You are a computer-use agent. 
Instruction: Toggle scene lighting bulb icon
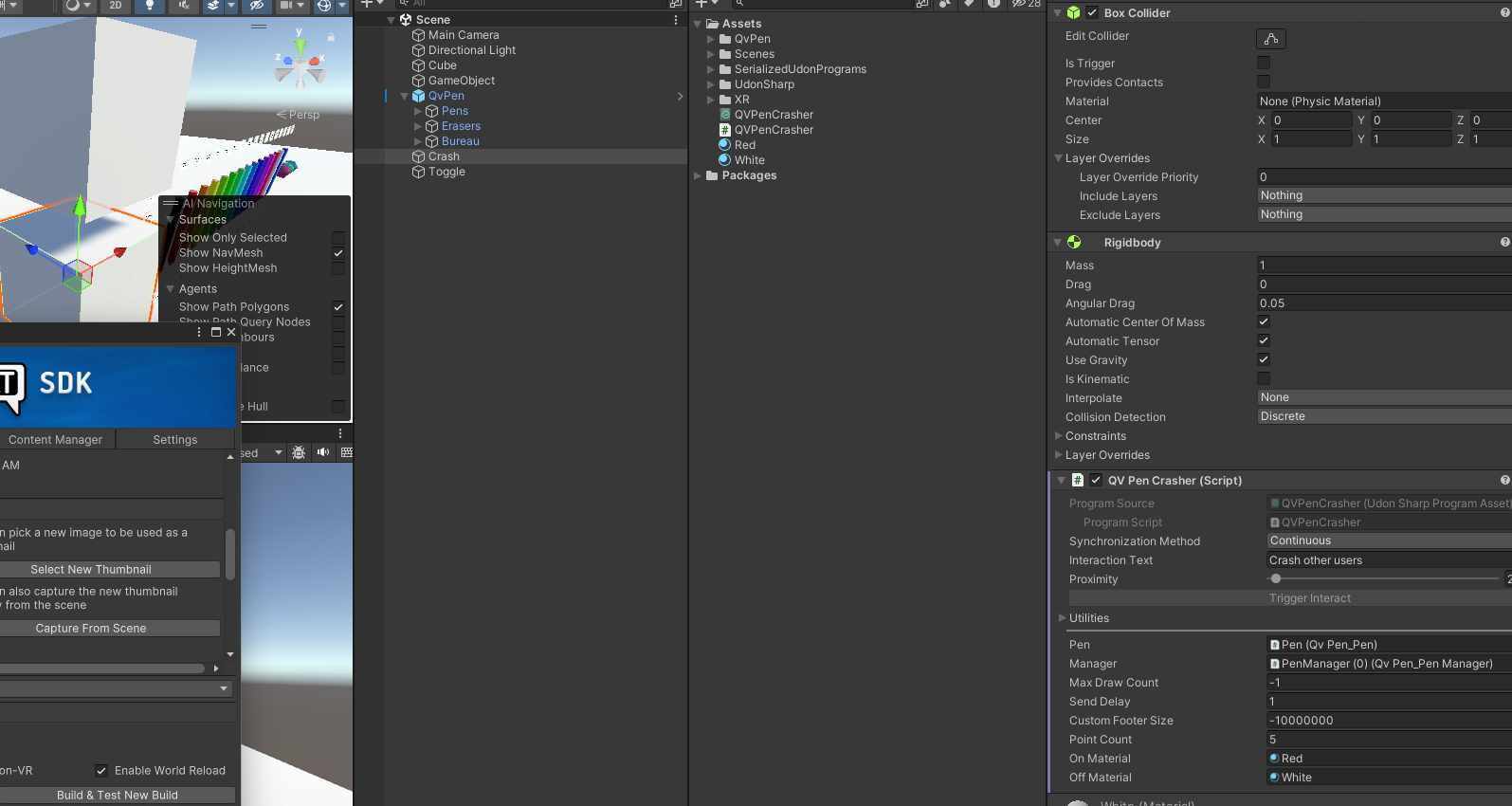(150, 6)
